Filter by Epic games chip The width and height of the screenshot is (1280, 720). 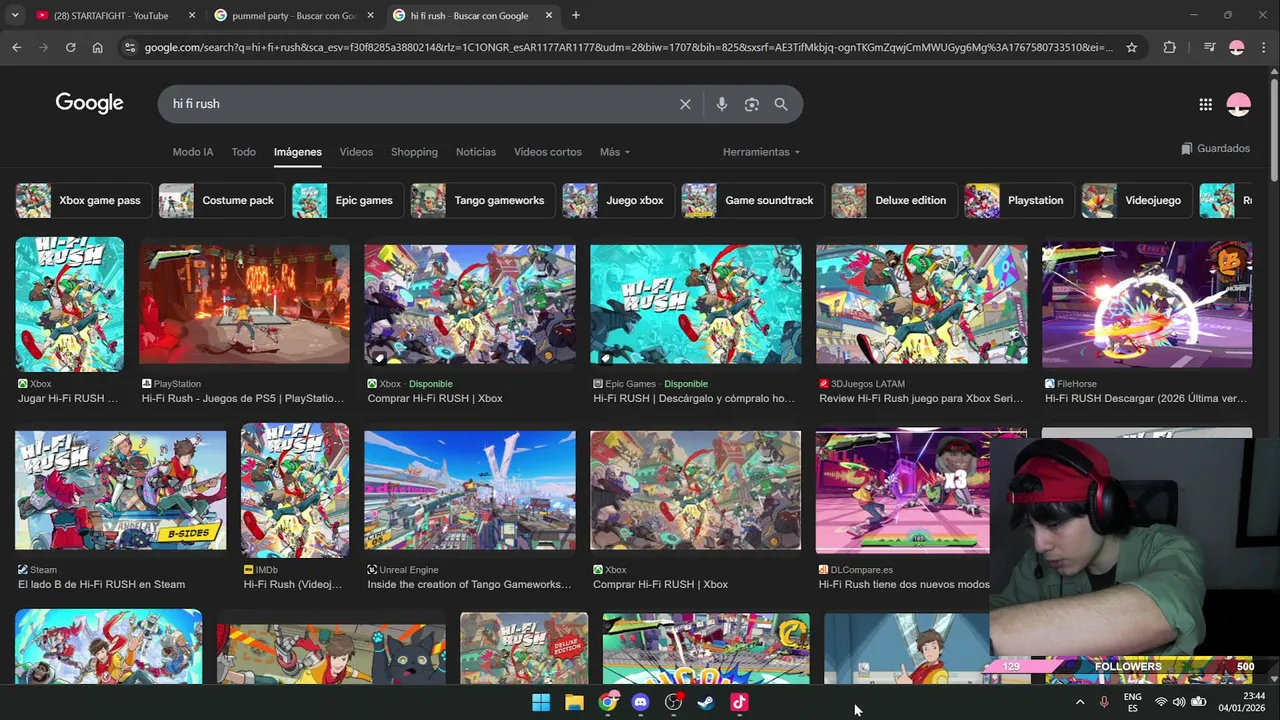[x=348, y=200]
